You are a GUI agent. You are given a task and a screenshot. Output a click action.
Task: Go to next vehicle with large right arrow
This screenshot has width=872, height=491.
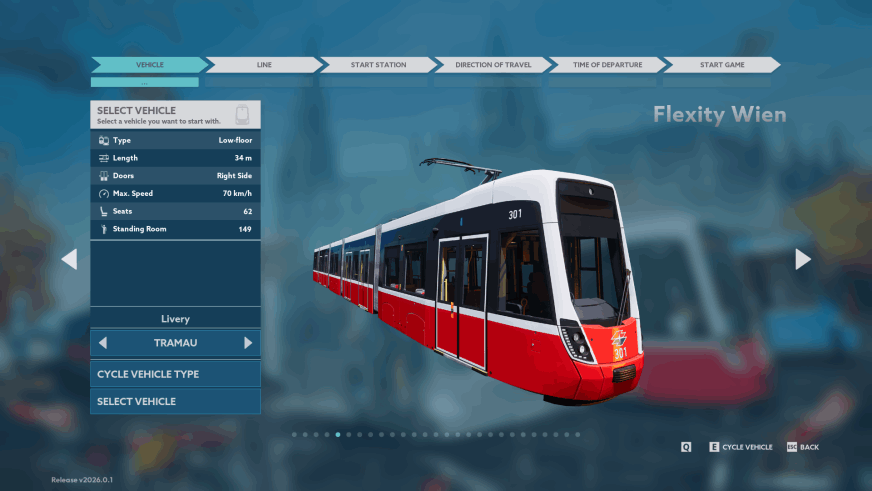[802, 259]
